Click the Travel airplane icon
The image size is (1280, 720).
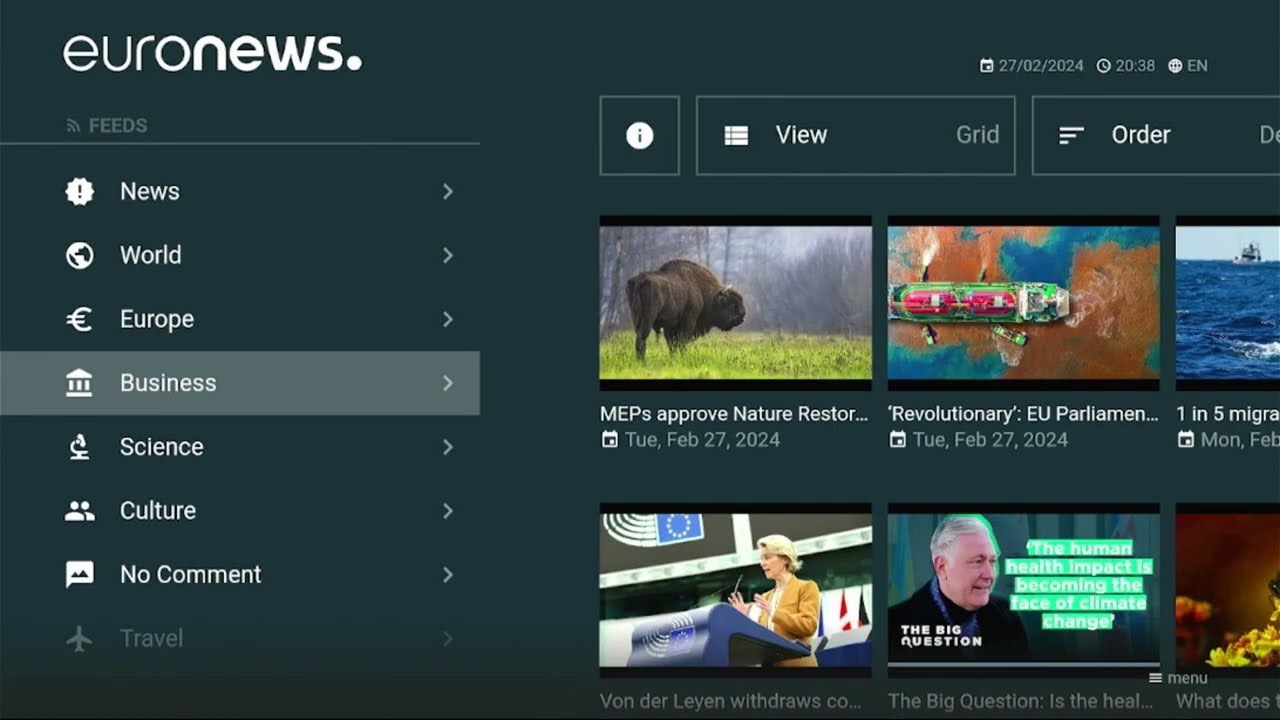[79, 638]
